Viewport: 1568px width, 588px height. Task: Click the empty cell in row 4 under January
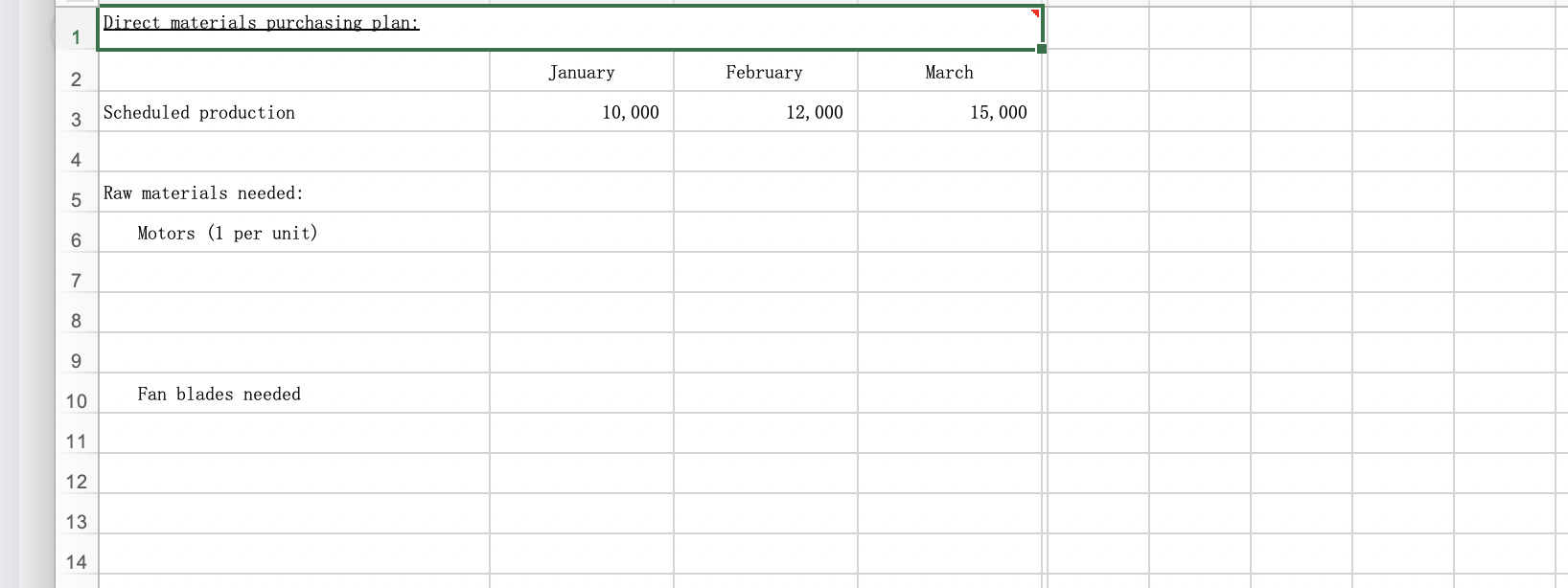(x=582, y=152)
